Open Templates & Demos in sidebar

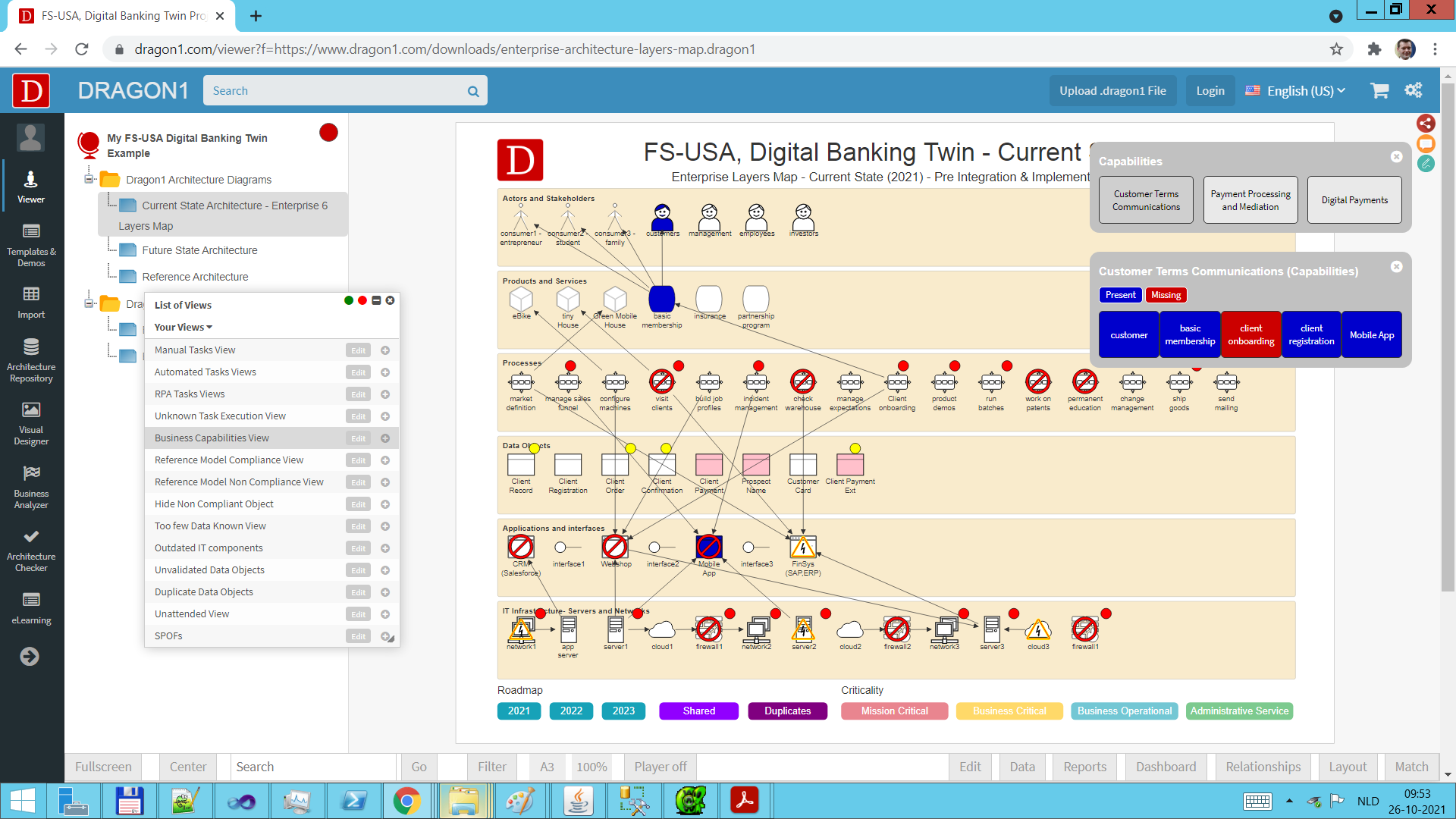click(x=31, y=246)
